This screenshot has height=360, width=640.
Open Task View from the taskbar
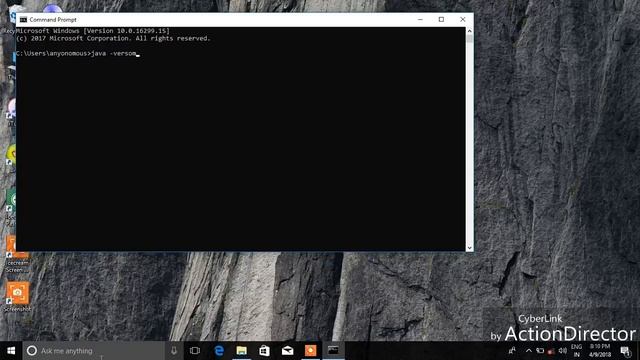coord(195,351)
